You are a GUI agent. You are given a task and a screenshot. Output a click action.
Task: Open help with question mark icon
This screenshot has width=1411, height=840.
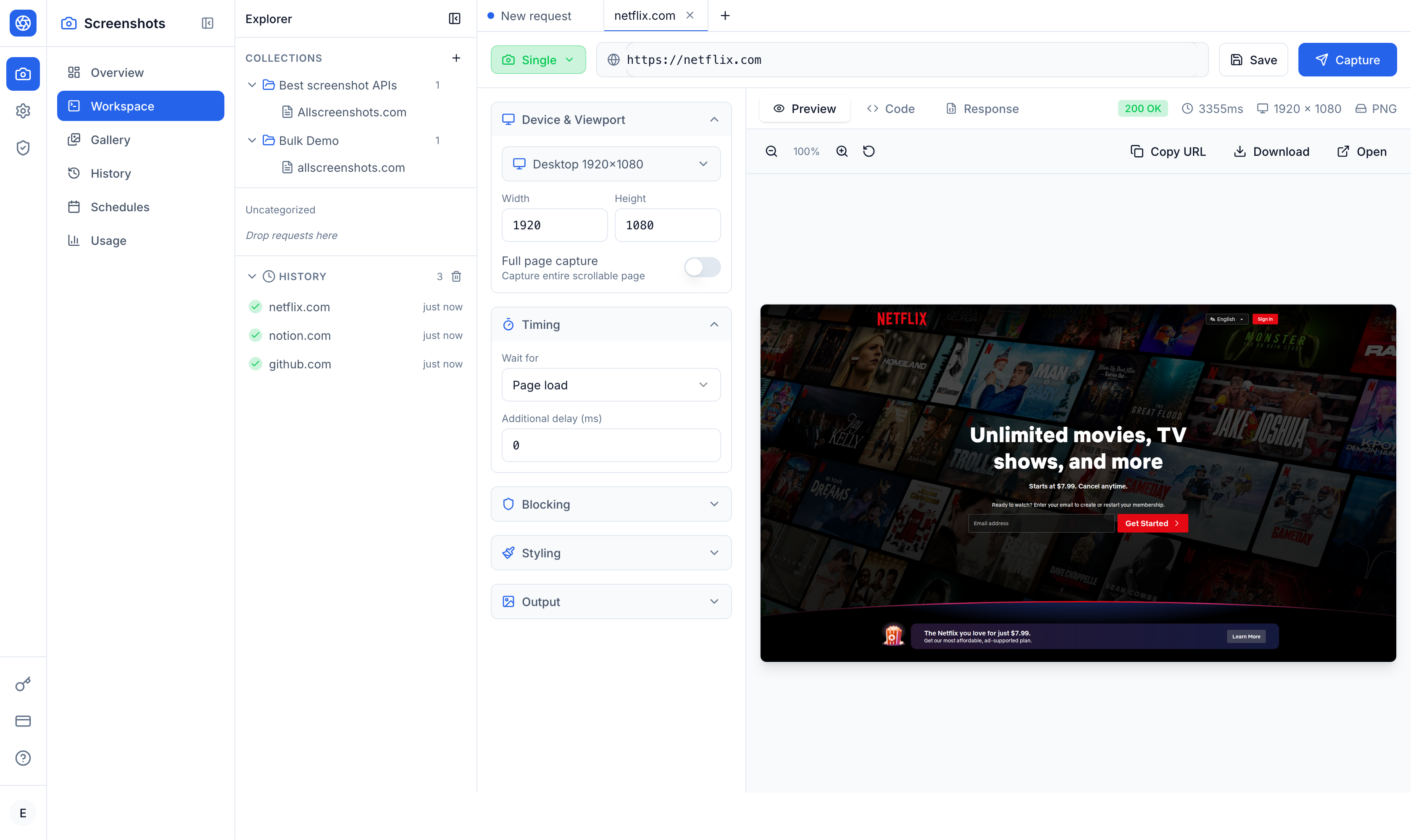(23, 758)
